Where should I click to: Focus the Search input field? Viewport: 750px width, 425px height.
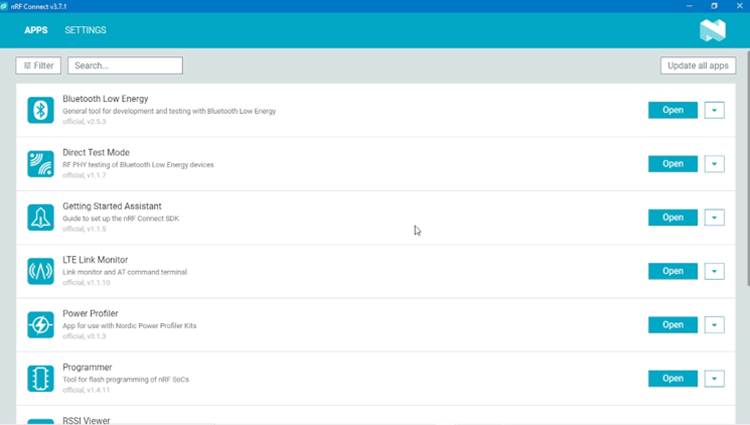pos(125,65)
